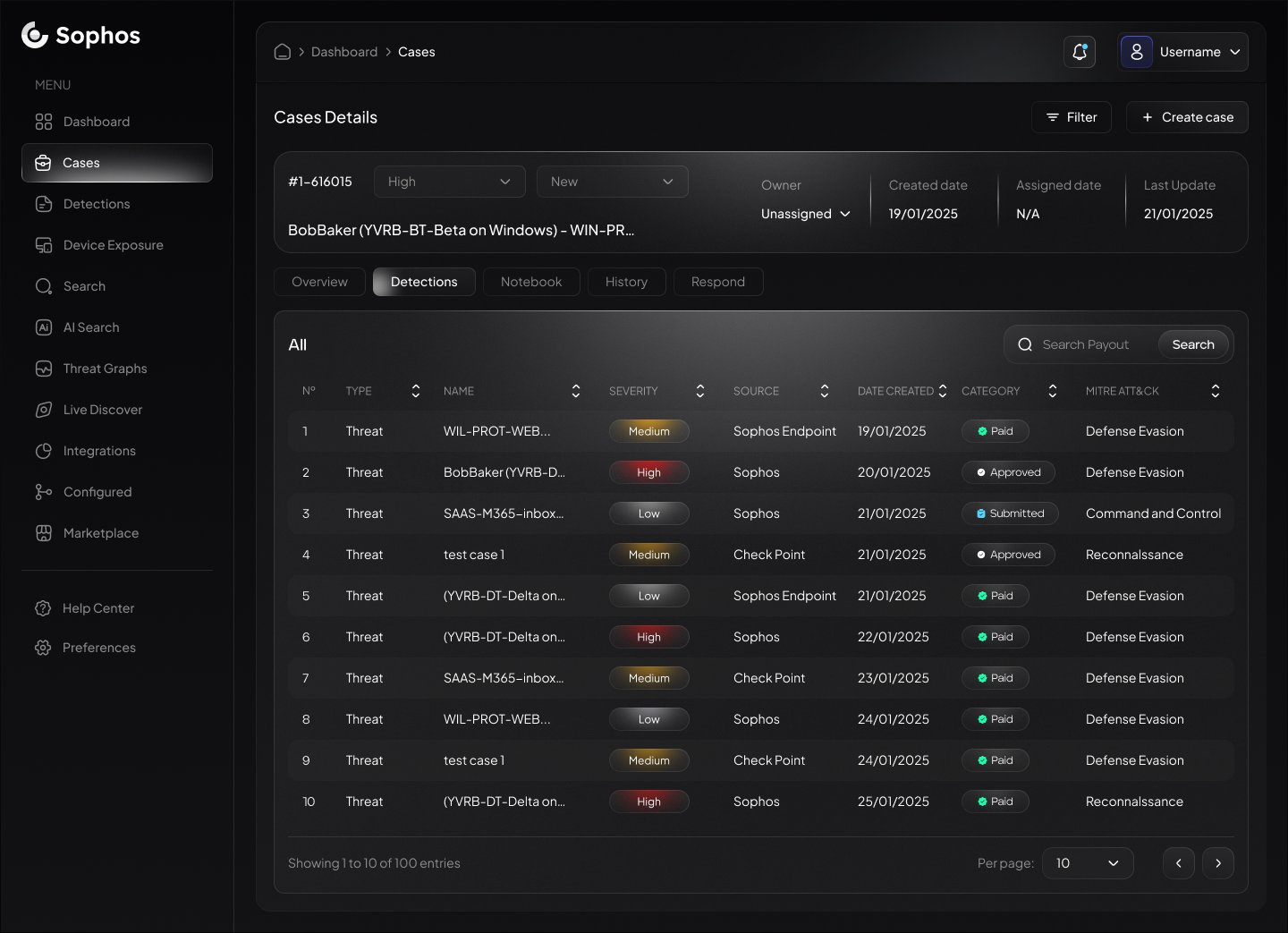This screenshot has height=933, width=1288.
Task: Open the History tab
Action: point(626,282)
